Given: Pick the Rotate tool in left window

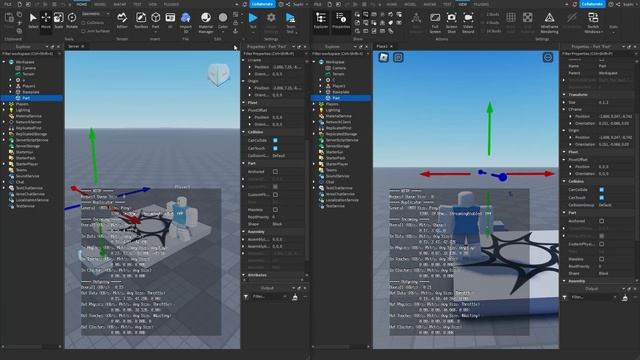Looking at the screenshot, I should pyautogui.click(x=72, y=20).
